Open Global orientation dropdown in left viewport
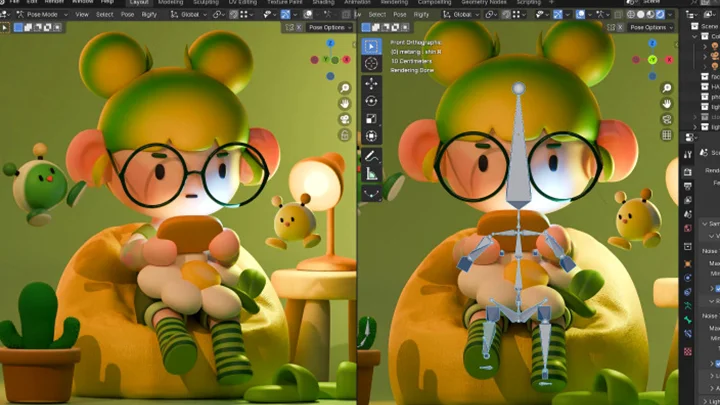The image size is (720, 405). pyautogui.click(x=189, y=15)
